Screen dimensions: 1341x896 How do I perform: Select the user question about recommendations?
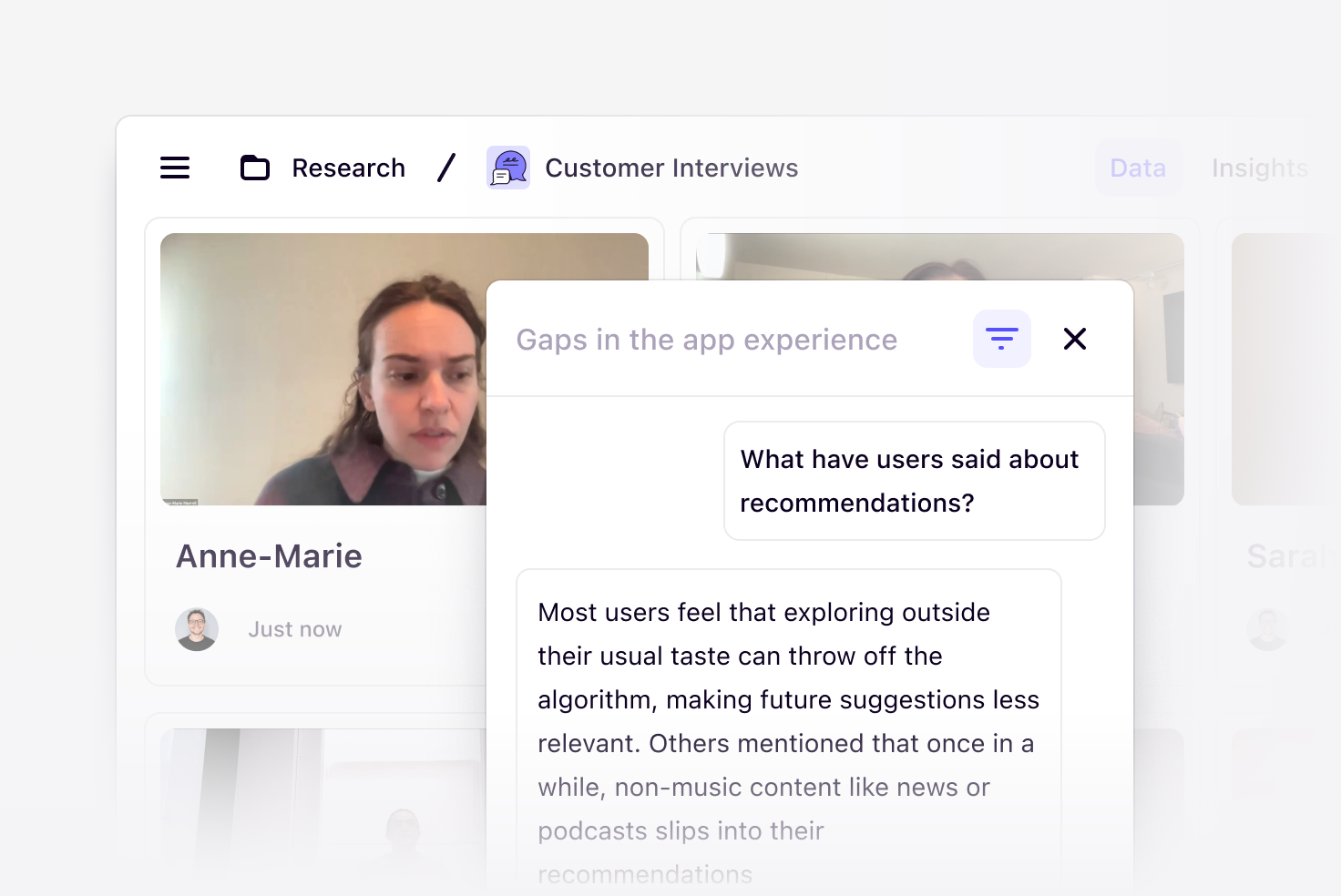pyautogui.click(x=914, y=481)
